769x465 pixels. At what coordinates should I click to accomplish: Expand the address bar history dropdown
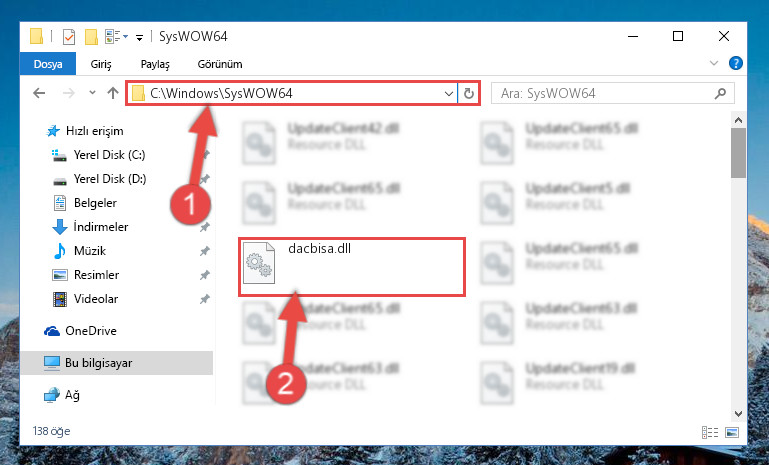[x=448, y=93]
